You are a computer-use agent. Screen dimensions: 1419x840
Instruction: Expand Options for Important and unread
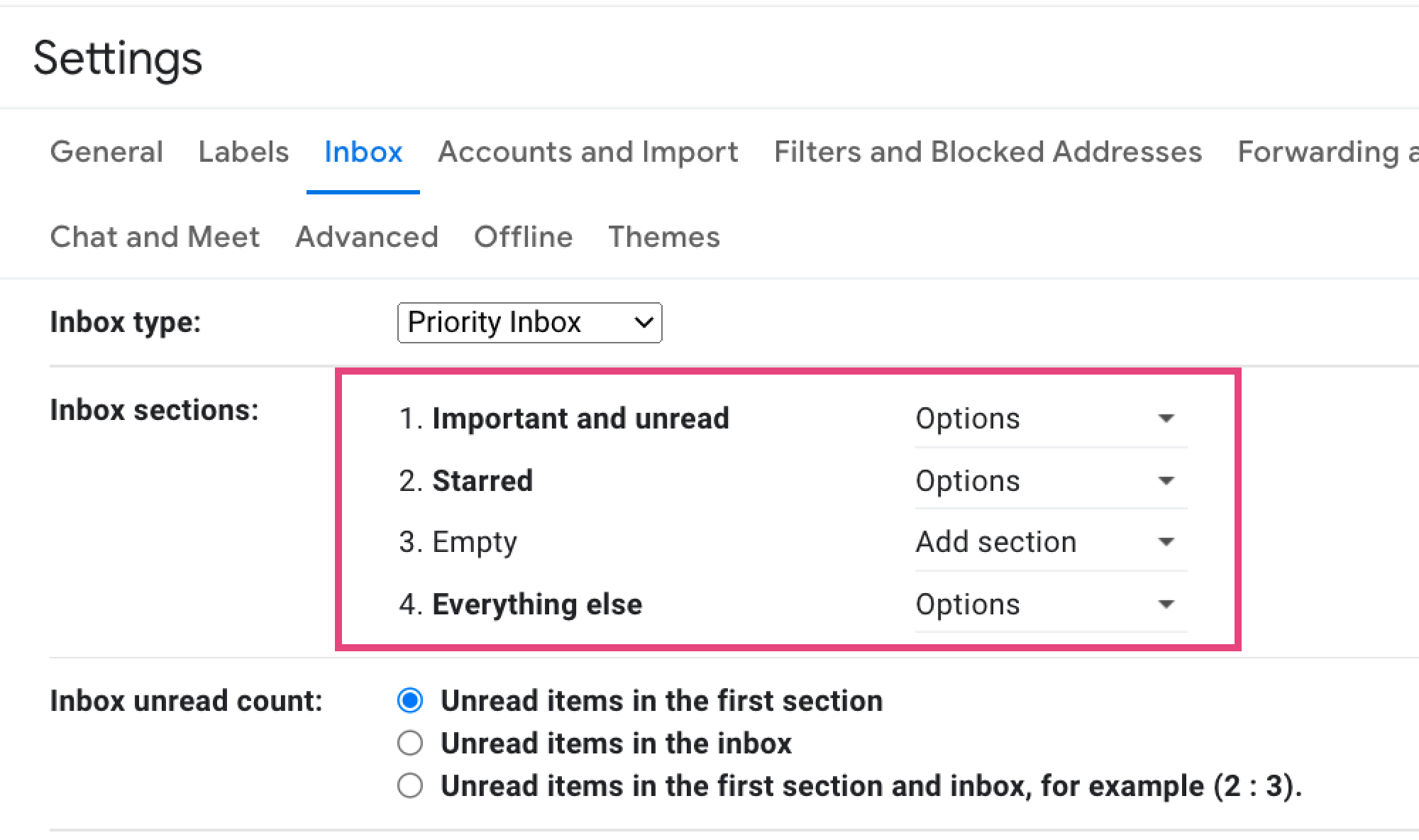pyautogui.click(x=1044, y=419)
